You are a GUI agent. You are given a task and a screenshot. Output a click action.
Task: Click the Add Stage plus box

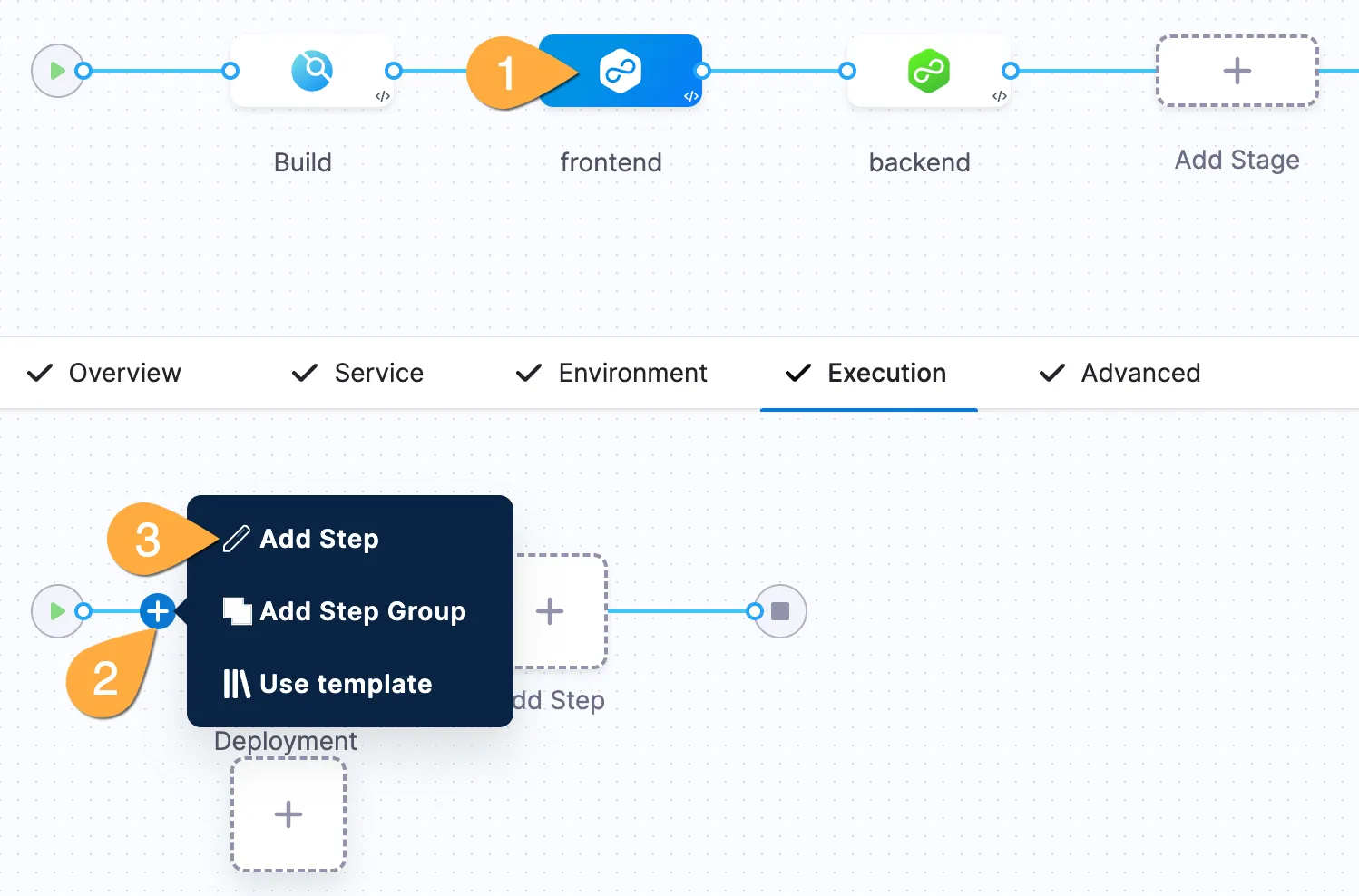pyautogui.click(x=1237, y=71)
